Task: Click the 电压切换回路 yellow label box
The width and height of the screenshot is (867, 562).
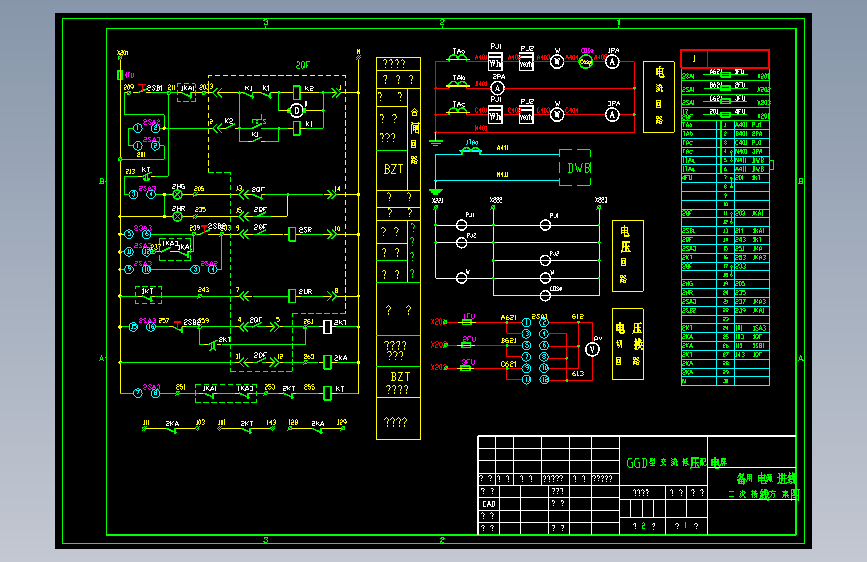Action: pos(628,344)
